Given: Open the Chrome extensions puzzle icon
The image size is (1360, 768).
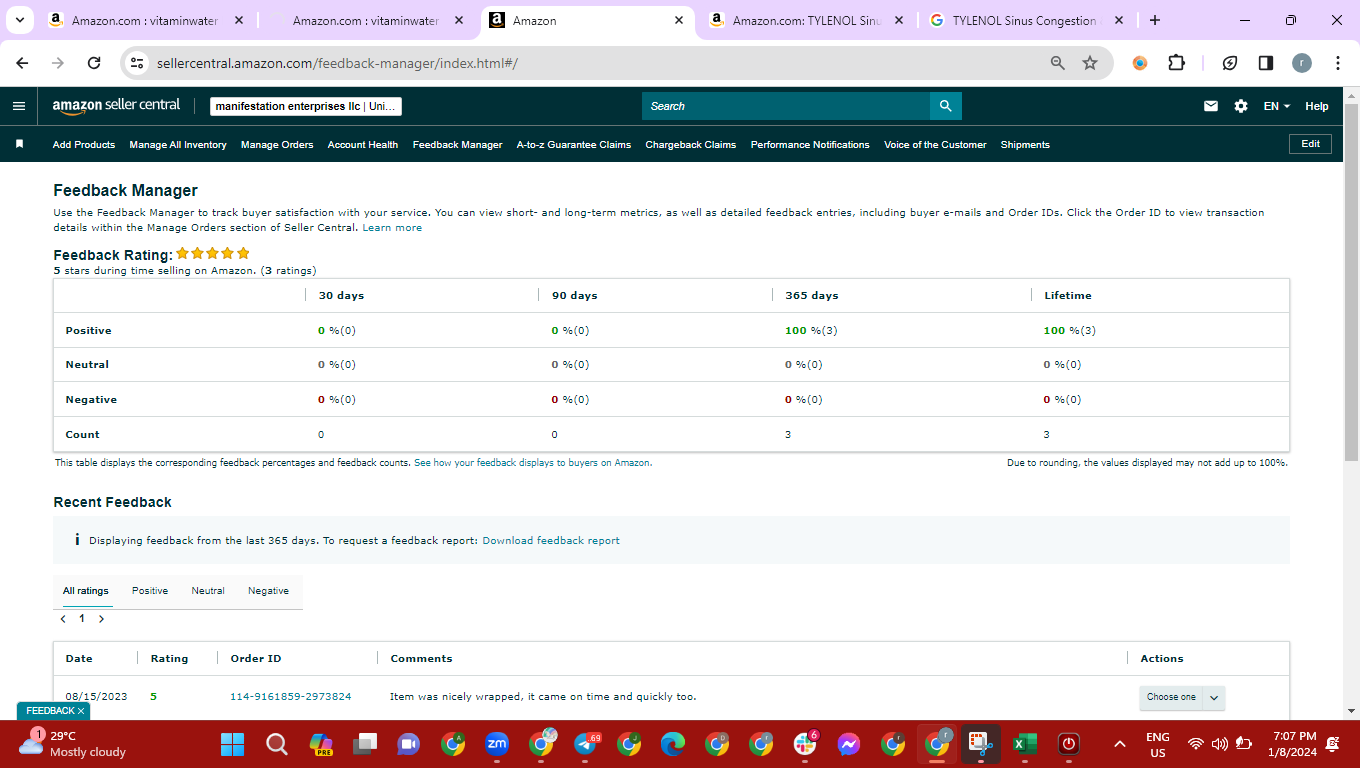Looking at the screenshot, I should (1177, 63).
